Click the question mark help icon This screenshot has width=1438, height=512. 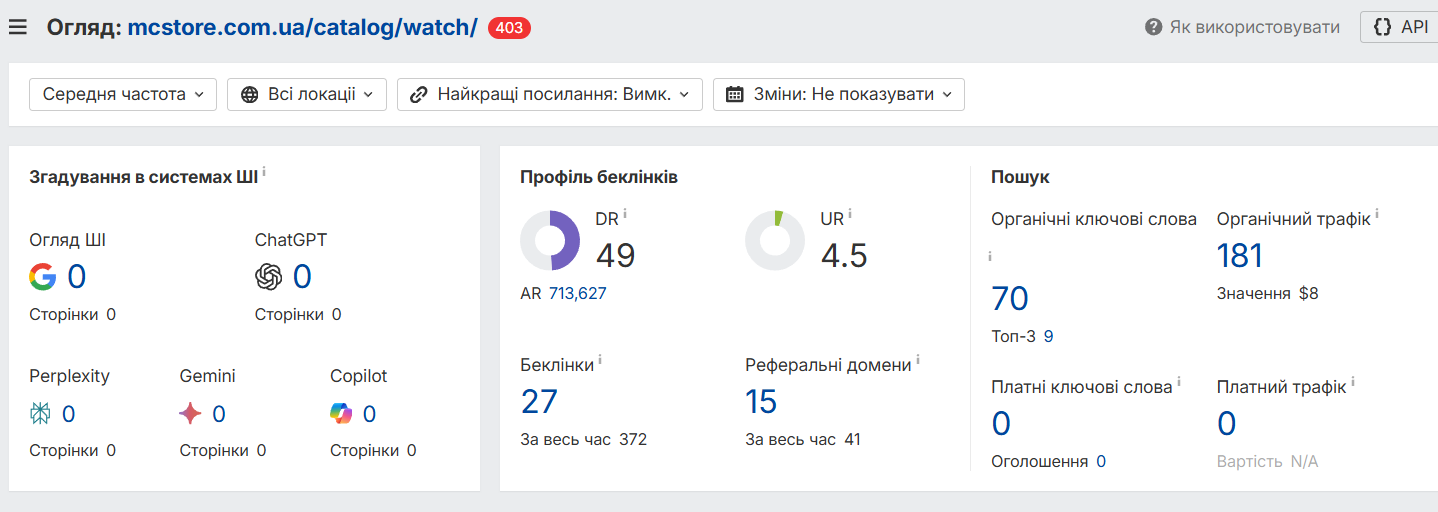click(1153, 27)
